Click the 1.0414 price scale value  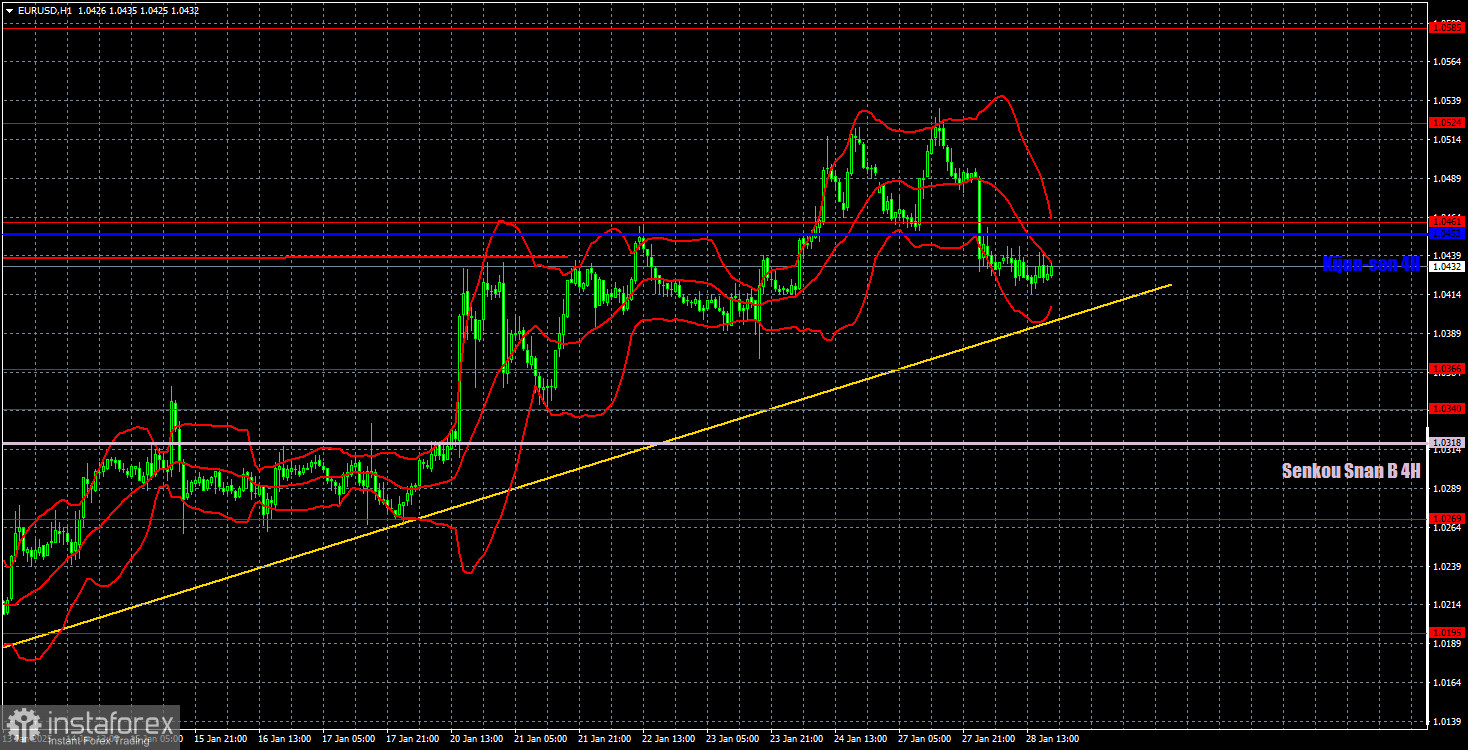pos(1447,295)
